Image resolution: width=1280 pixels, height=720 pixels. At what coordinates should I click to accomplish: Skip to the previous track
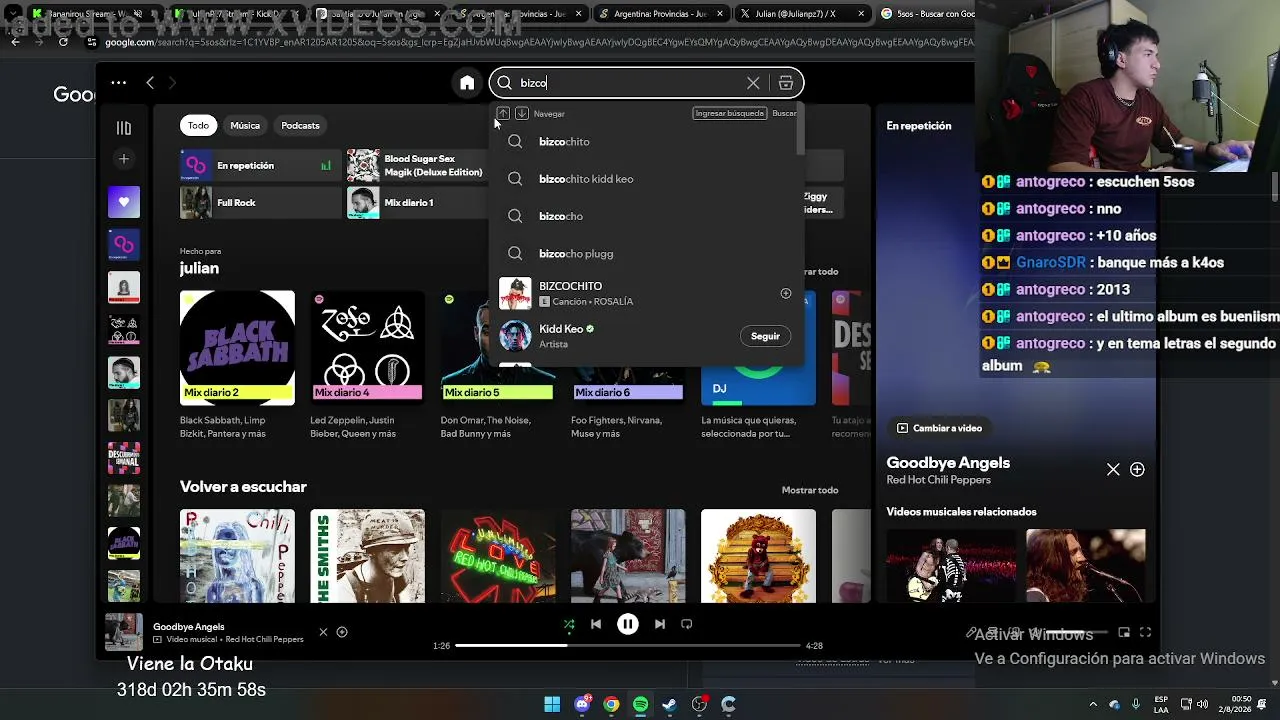point(596,624)
